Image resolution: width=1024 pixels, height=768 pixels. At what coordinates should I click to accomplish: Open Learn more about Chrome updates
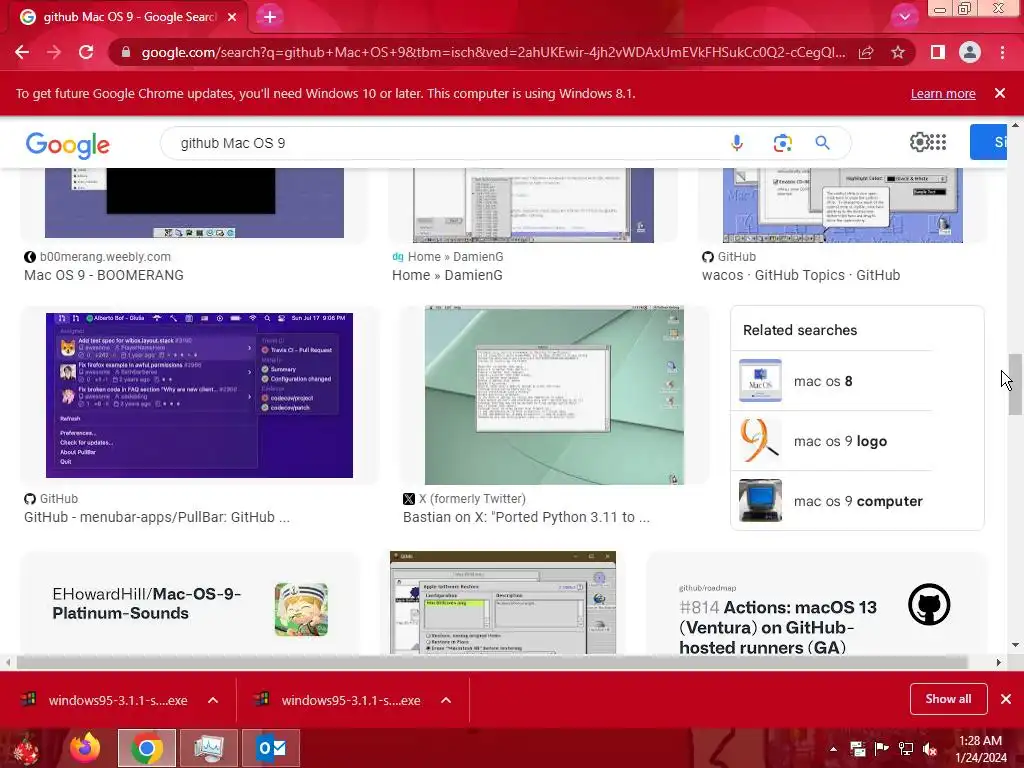pyautogui.click(x=943, y=93)
